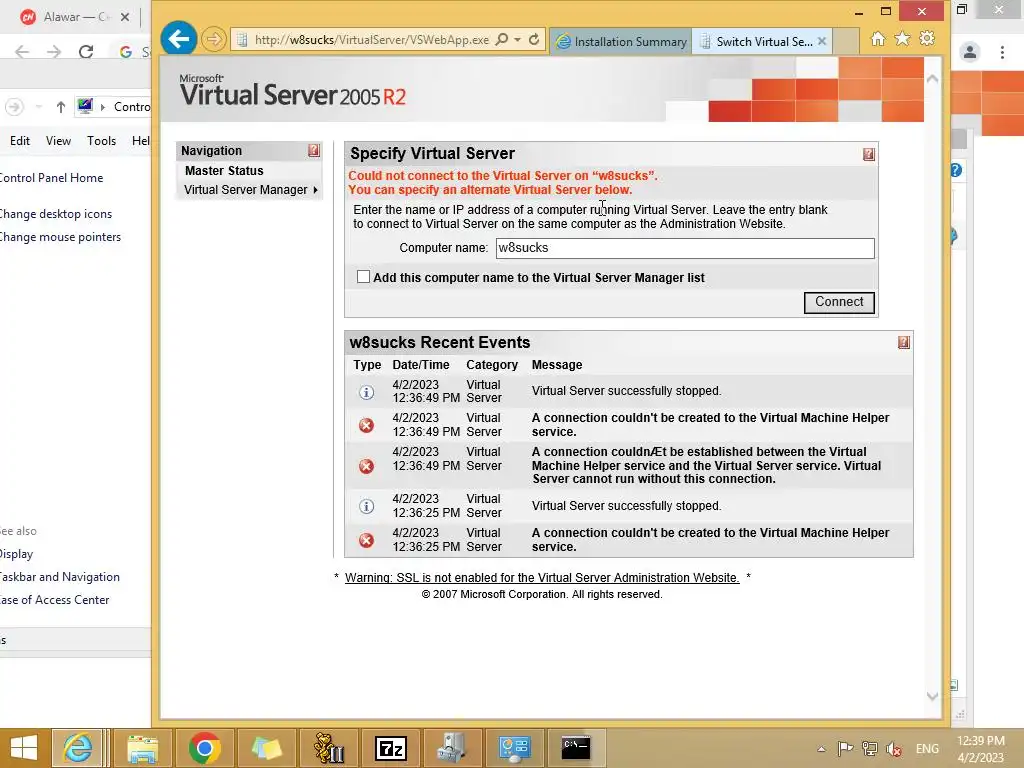Open Control Panel Home link
The width and height of the screenshot is (1024, 768).
tap(51, 178)
